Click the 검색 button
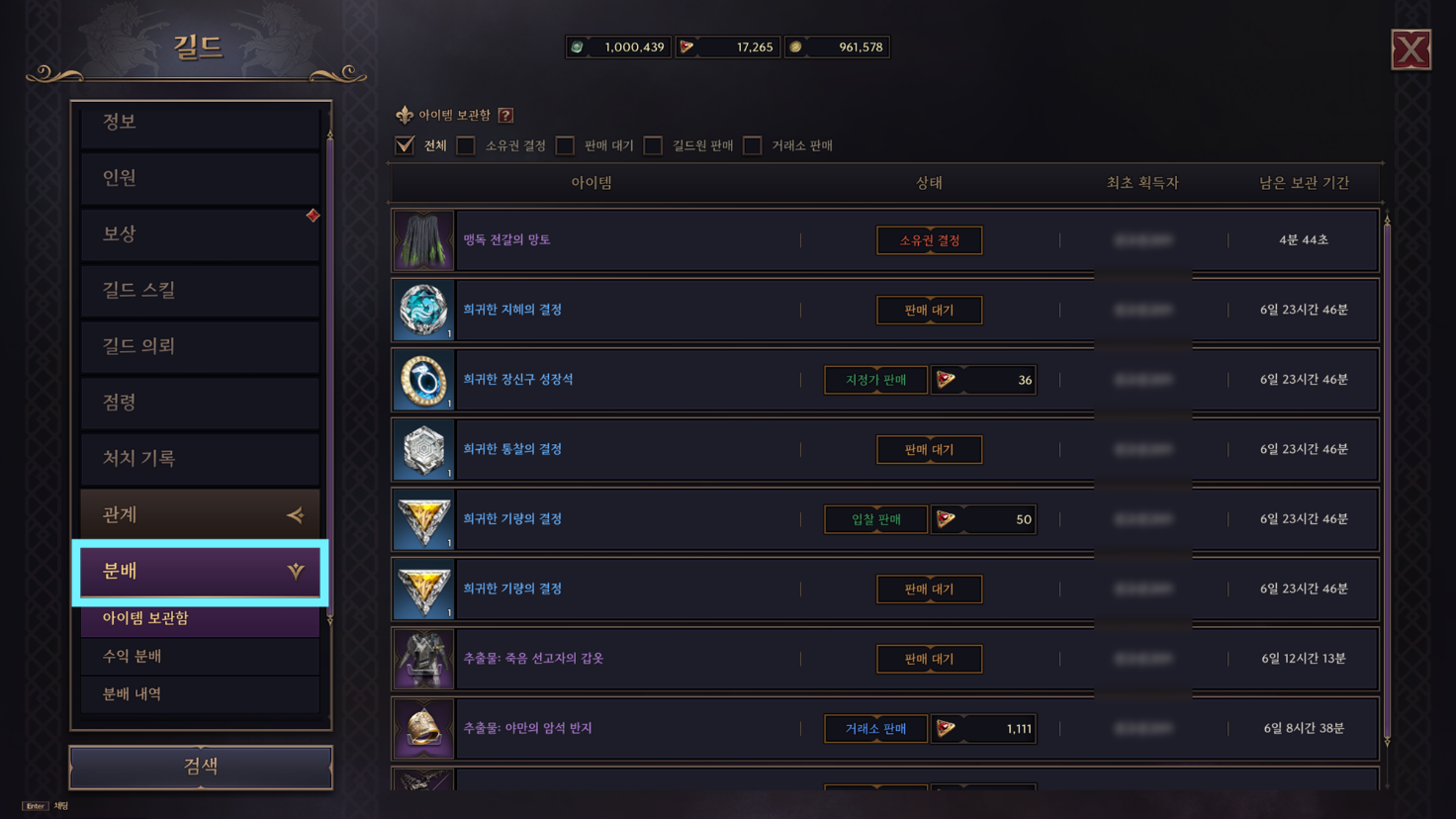Screen dimensions: 1456x819 pos(201,767)
